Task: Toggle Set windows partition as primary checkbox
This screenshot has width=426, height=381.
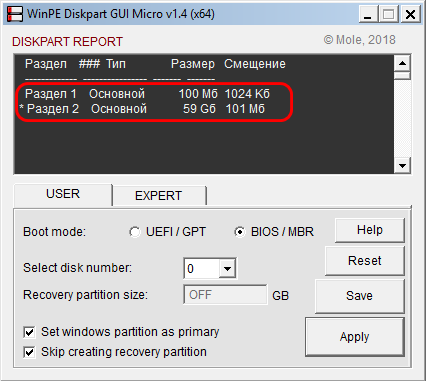Action: click(29, 332)
